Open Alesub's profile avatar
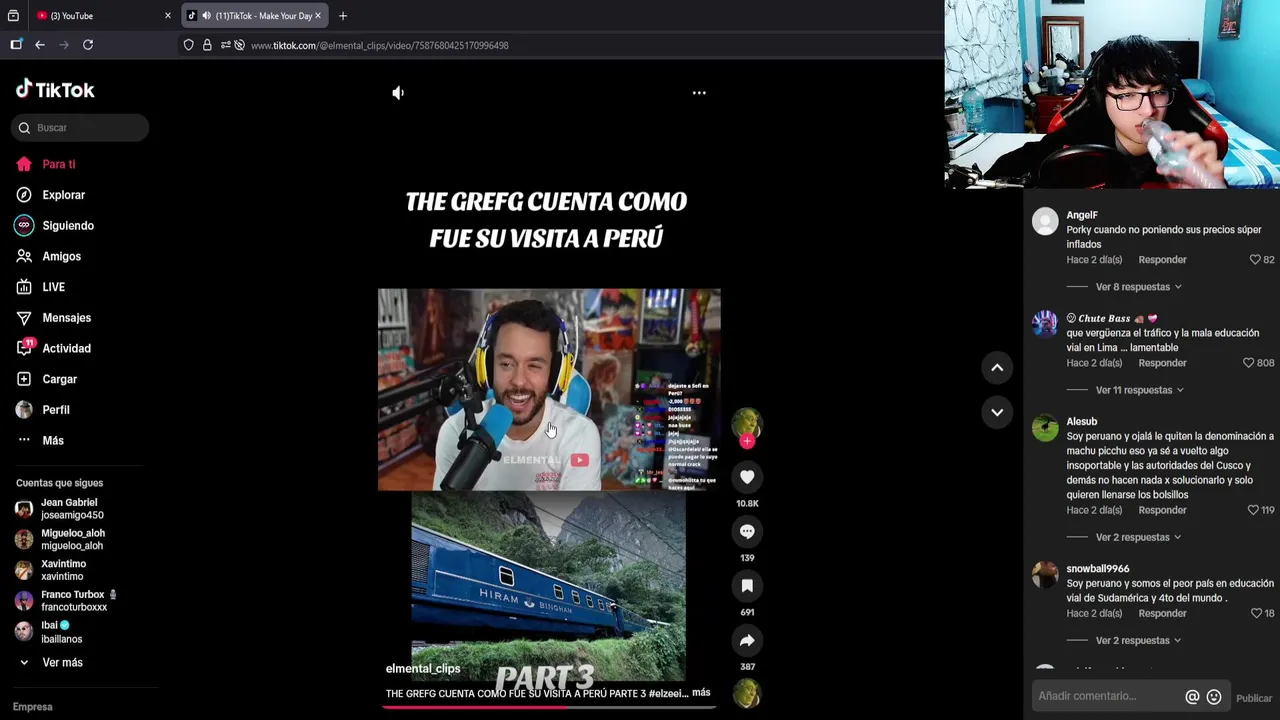1280x720 pixels. pyautogui.click(x=1045, y=428)
